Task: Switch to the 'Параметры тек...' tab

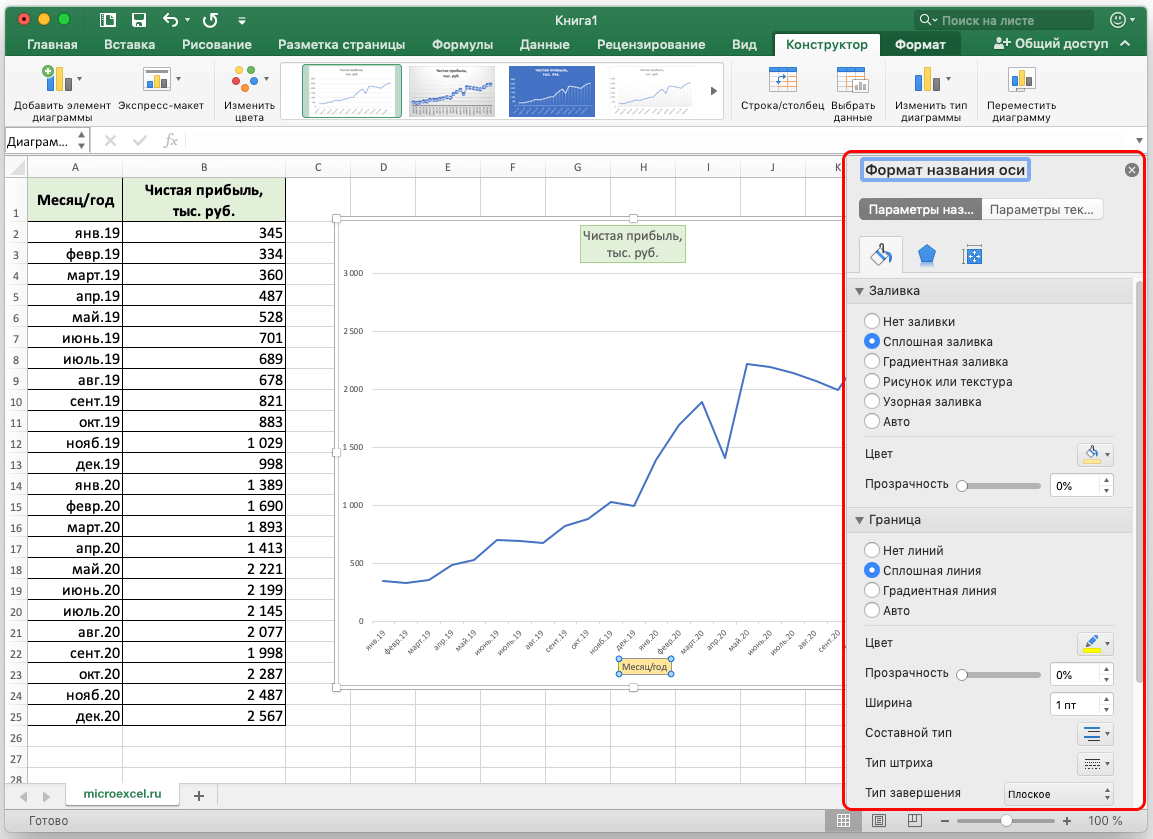Action: (1042, 210)
